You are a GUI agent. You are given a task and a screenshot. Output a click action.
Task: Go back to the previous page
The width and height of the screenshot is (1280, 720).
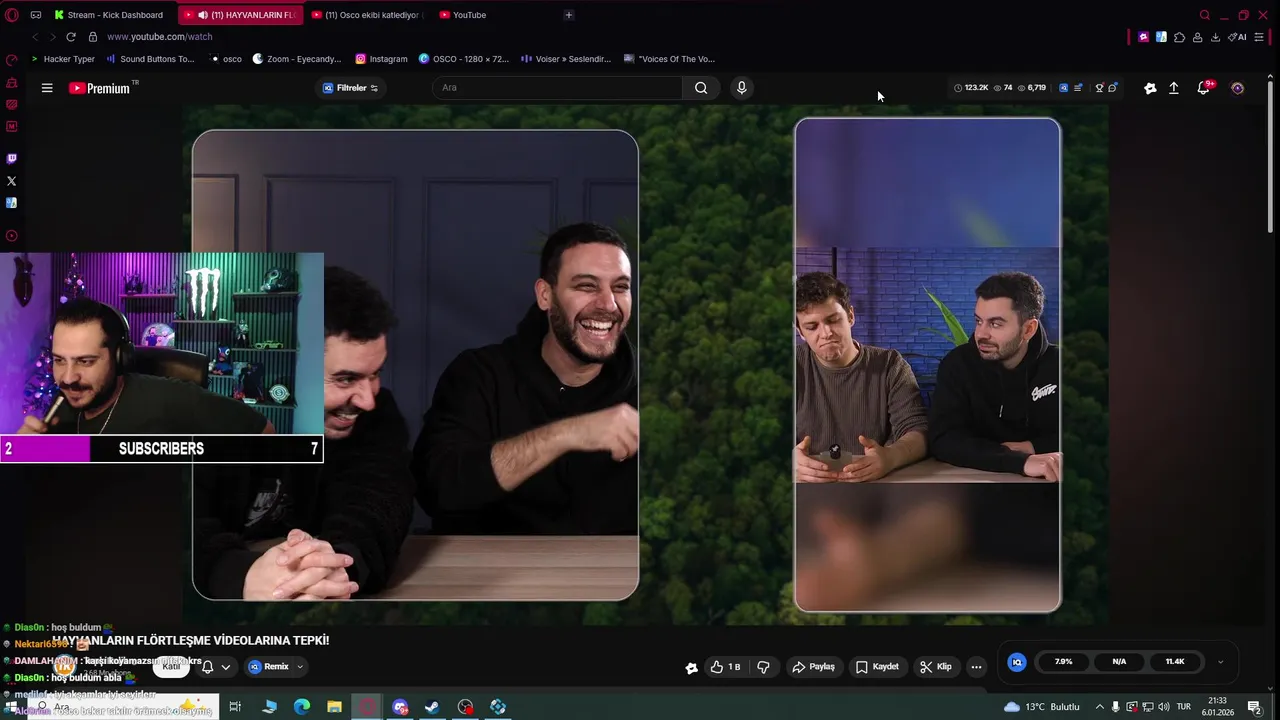35,37
